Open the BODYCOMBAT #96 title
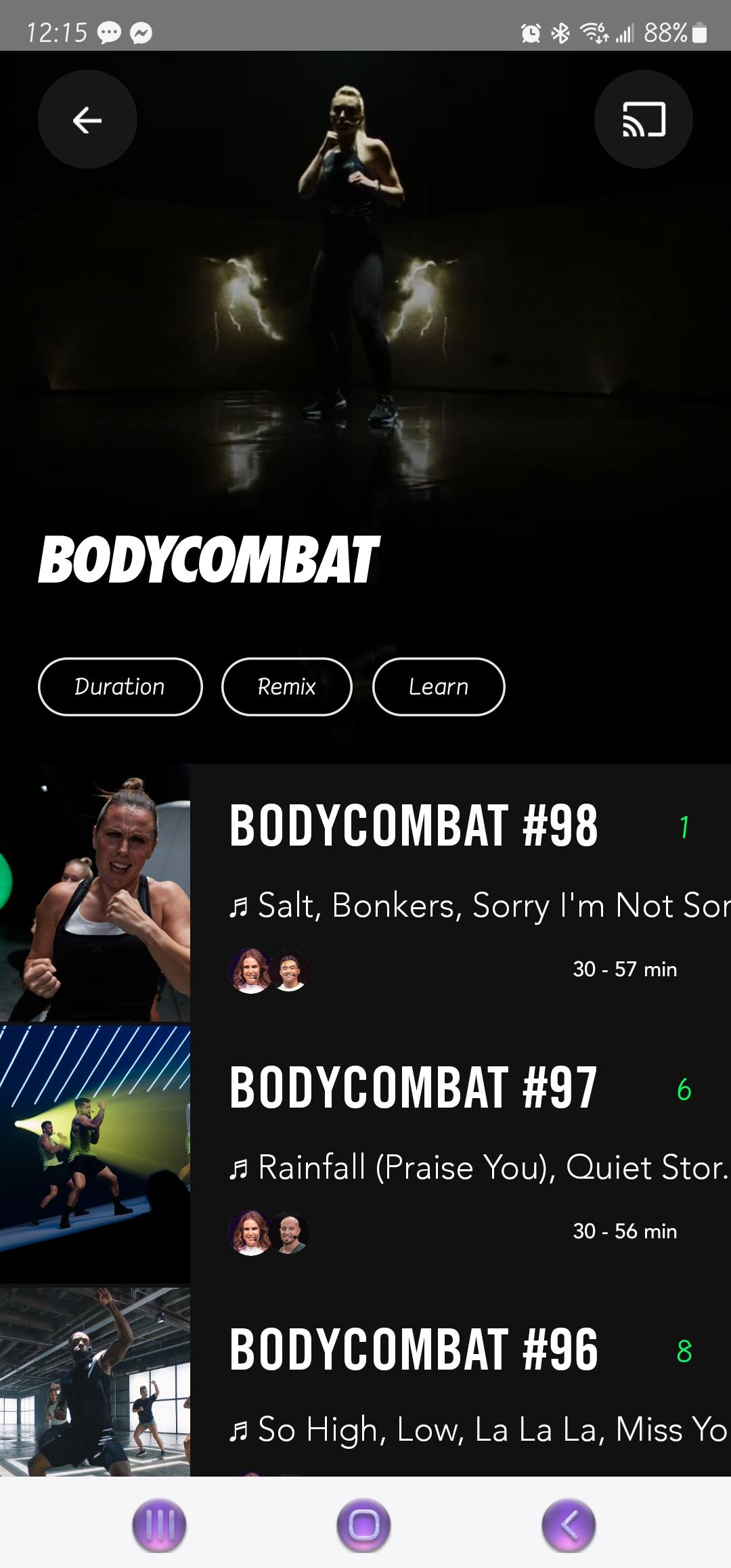Image resolution: width=731 pixels, height=1568 pixels. [x=414, y=1349]
